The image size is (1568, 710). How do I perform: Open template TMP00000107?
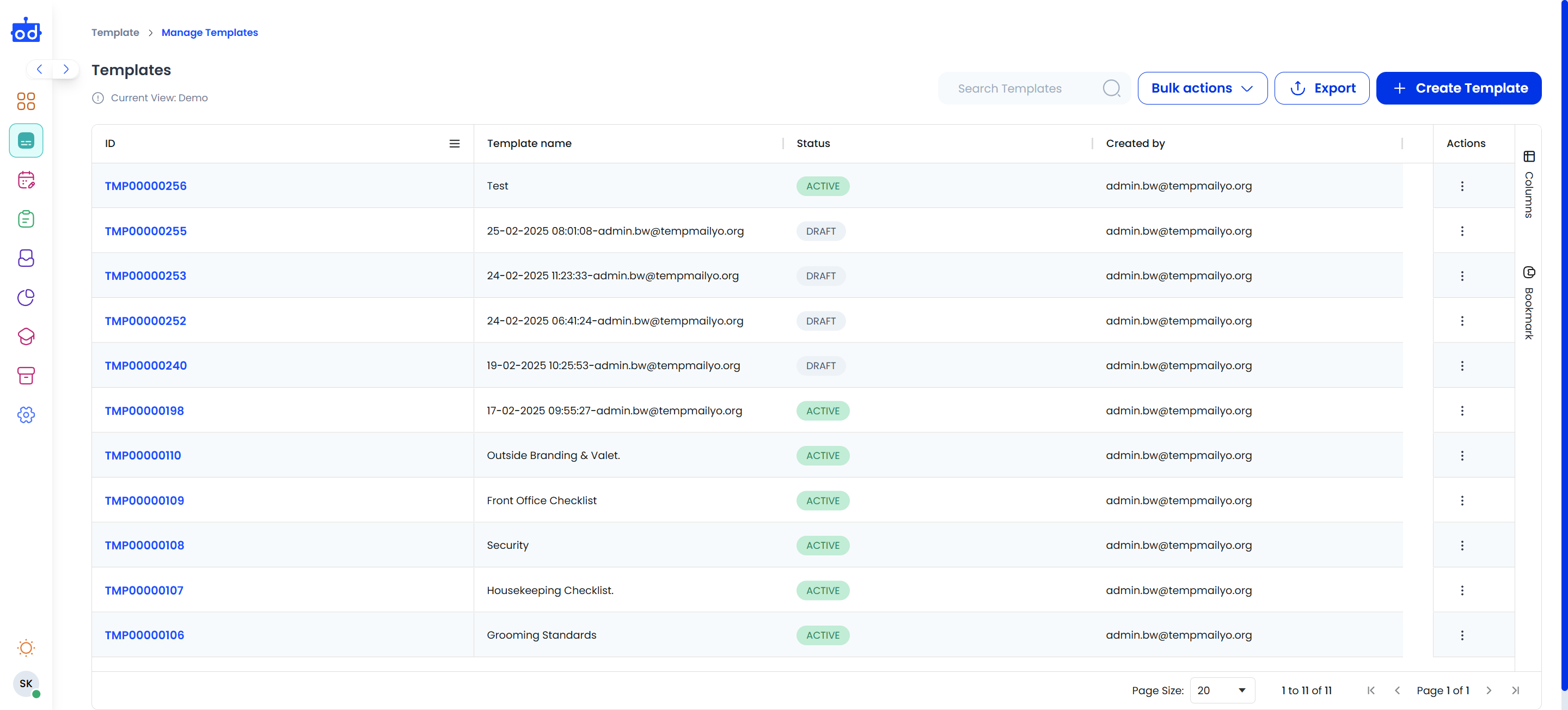pos(144,591)
